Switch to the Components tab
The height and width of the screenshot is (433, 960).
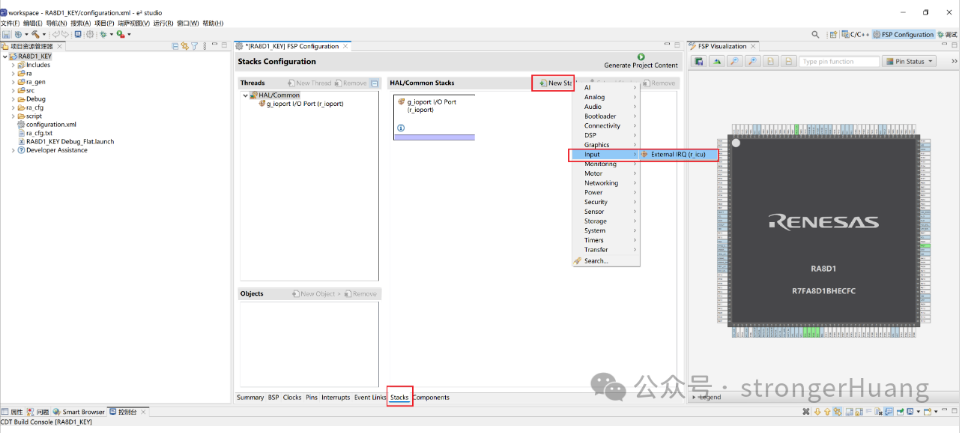click(x=432, y=397)
